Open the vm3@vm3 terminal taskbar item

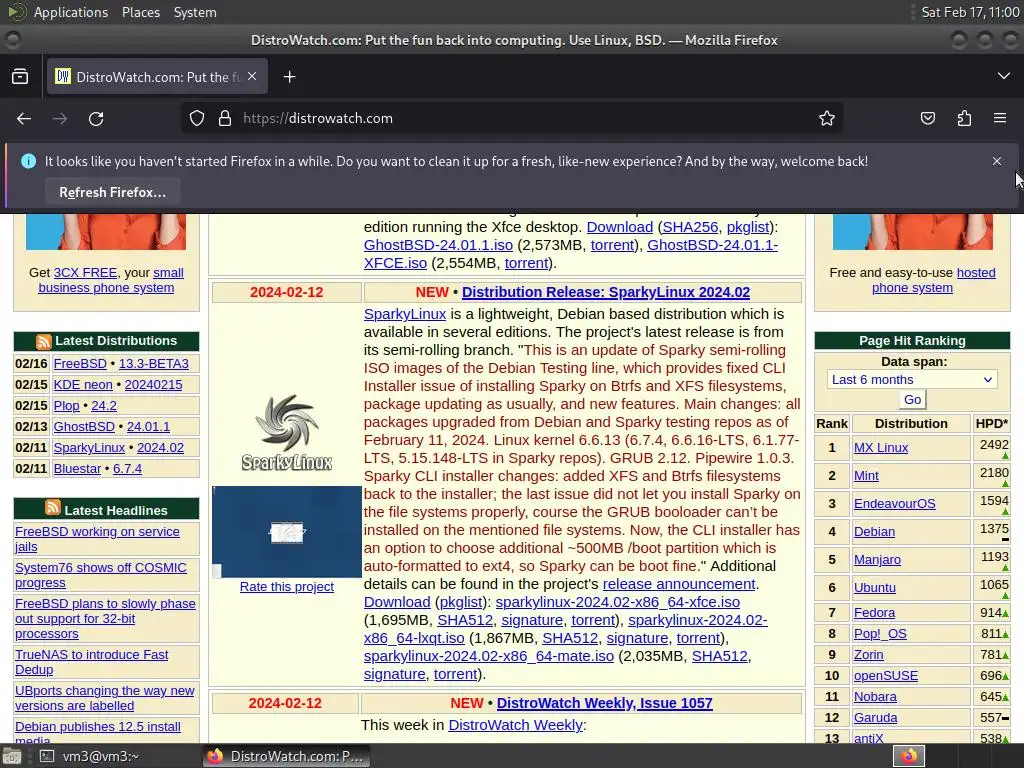(x=89, y=756)
